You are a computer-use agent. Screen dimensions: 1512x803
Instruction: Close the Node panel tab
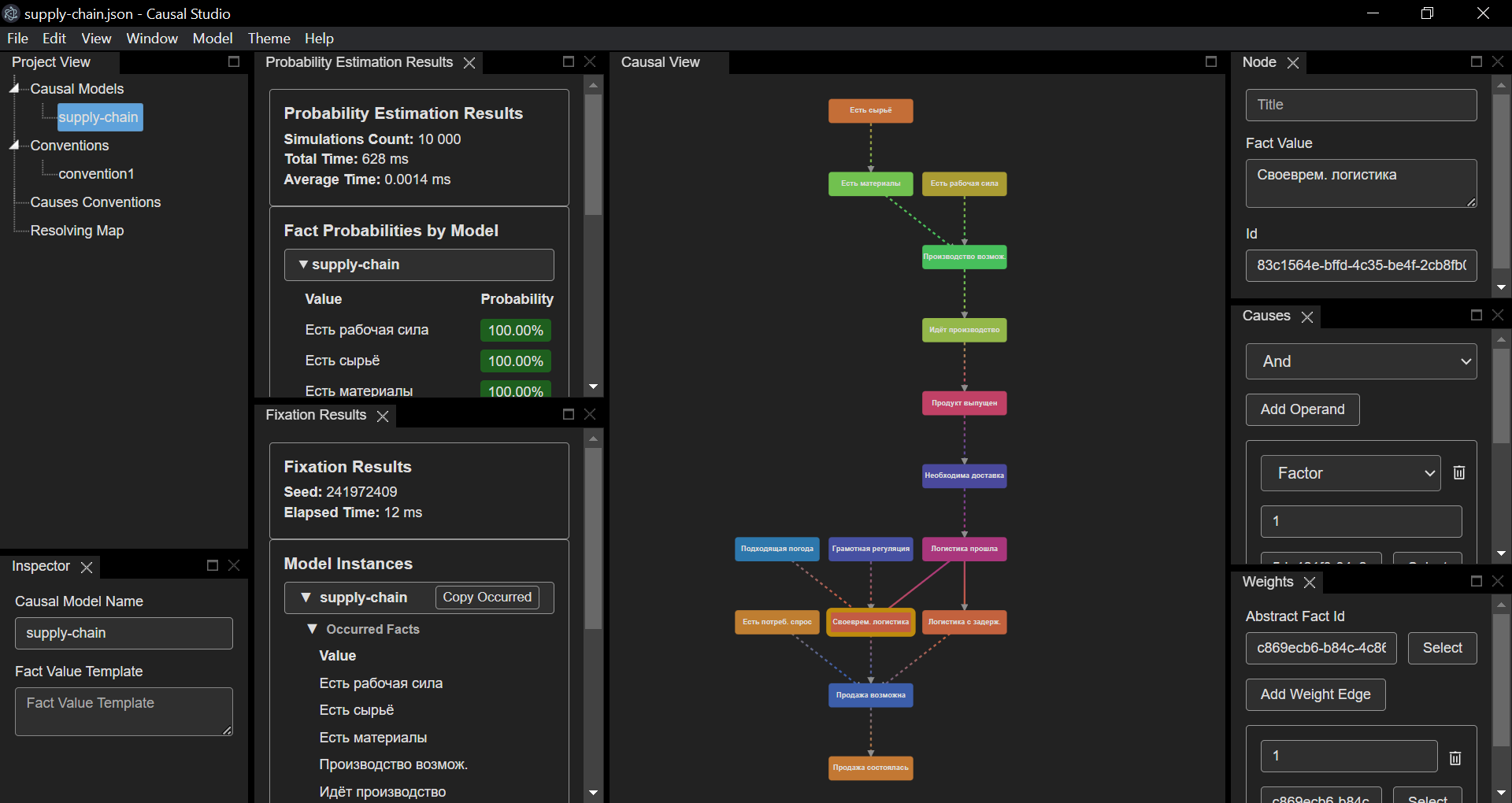pyautogui.click(x=1292, y=63)
